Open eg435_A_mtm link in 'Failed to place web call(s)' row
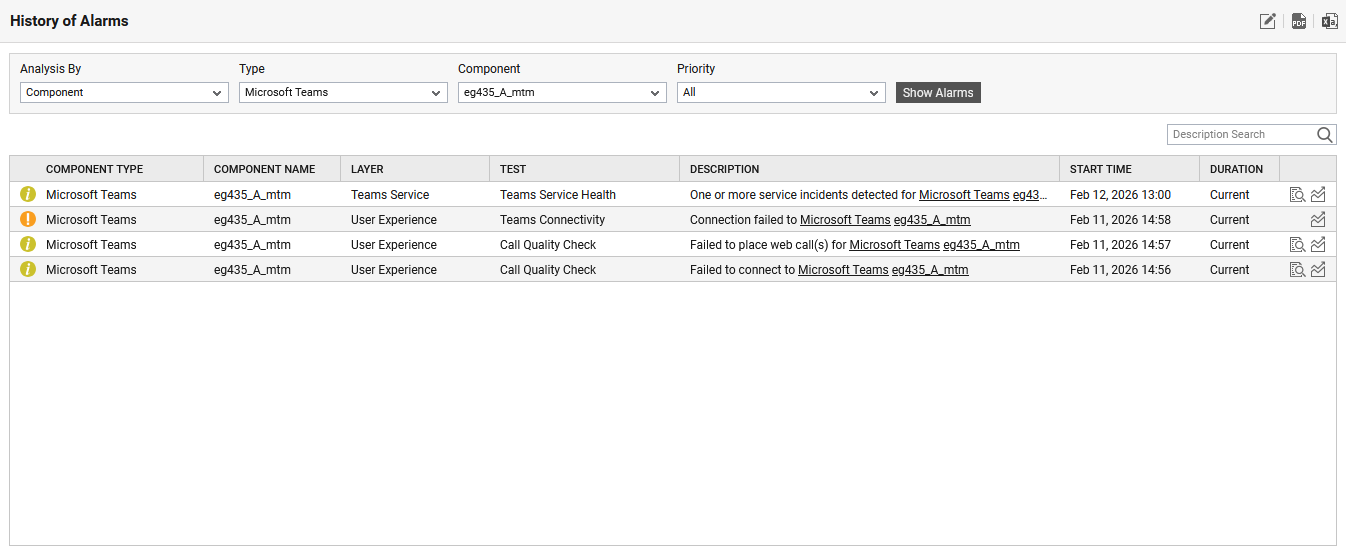 pyautogui.click(x=981, y=245)
